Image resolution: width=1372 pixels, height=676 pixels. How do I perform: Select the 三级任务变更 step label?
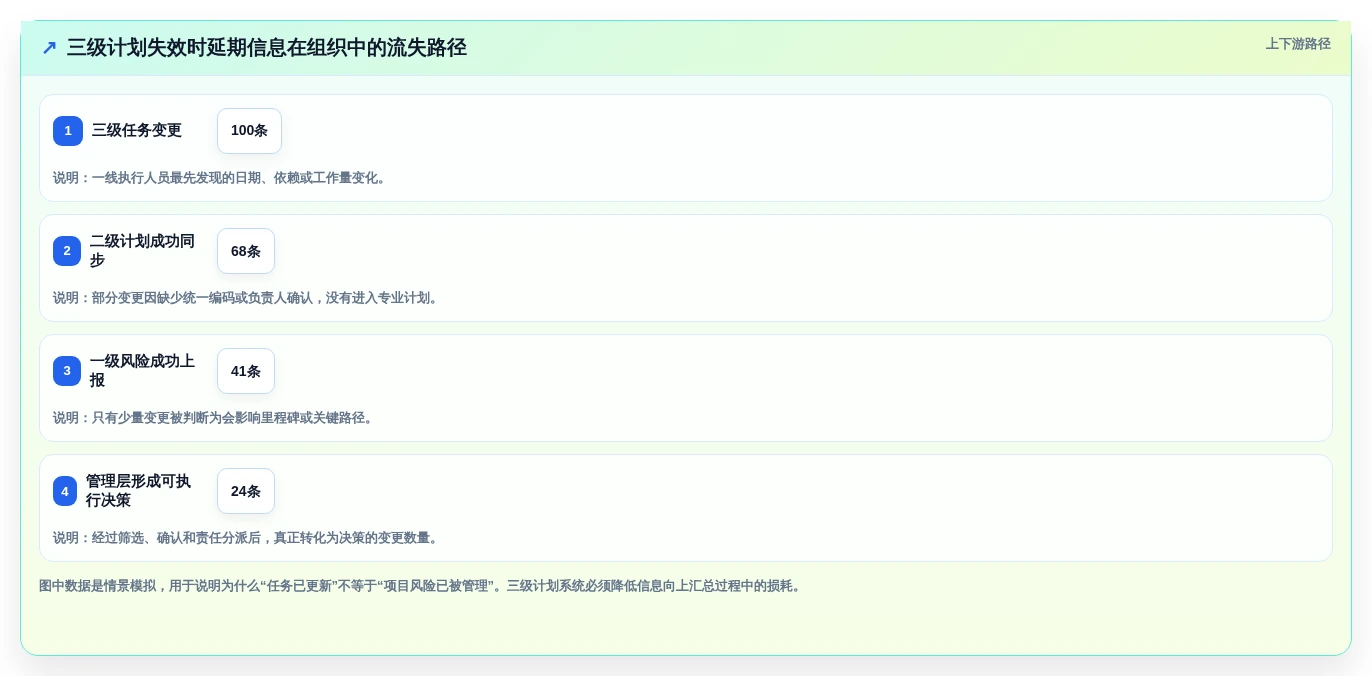pos(137,131)
